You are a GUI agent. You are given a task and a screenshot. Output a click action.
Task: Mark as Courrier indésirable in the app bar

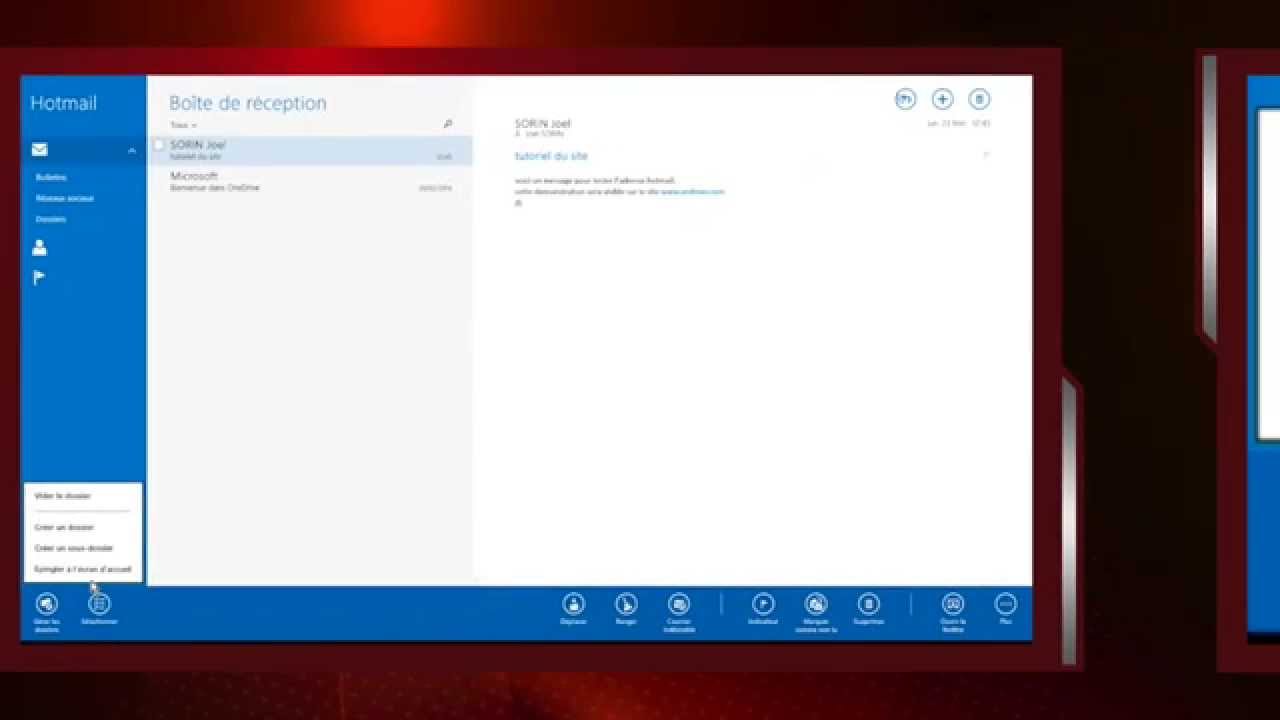click(679, 604)
